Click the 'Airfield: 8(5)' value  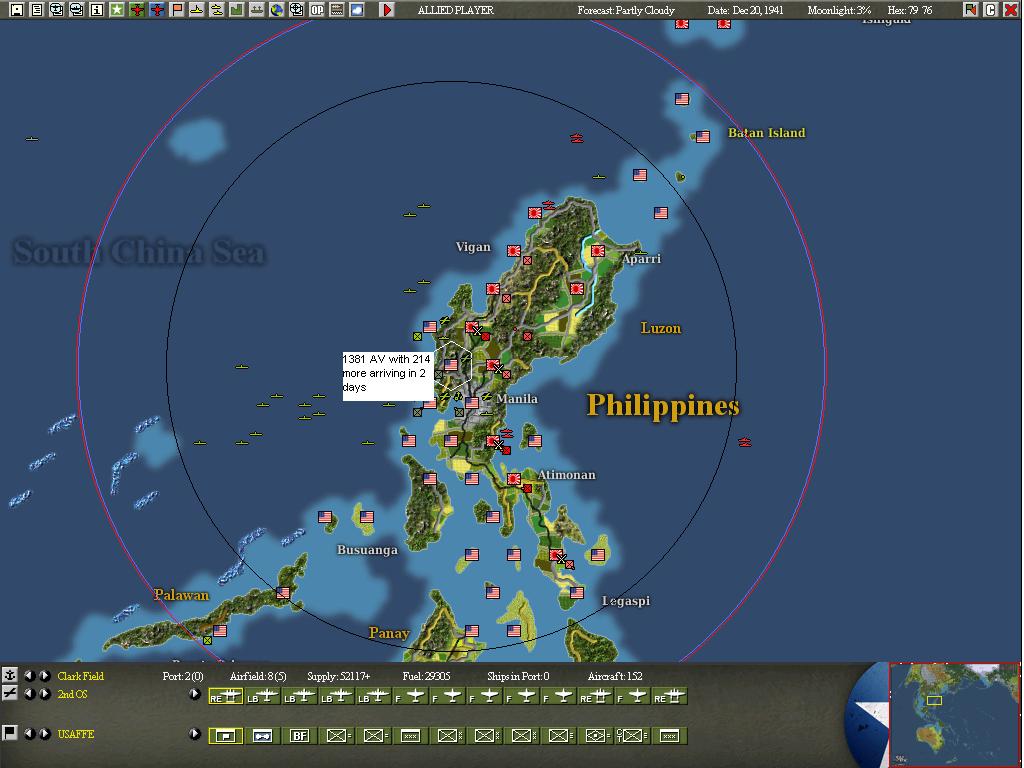pos(258,676)
